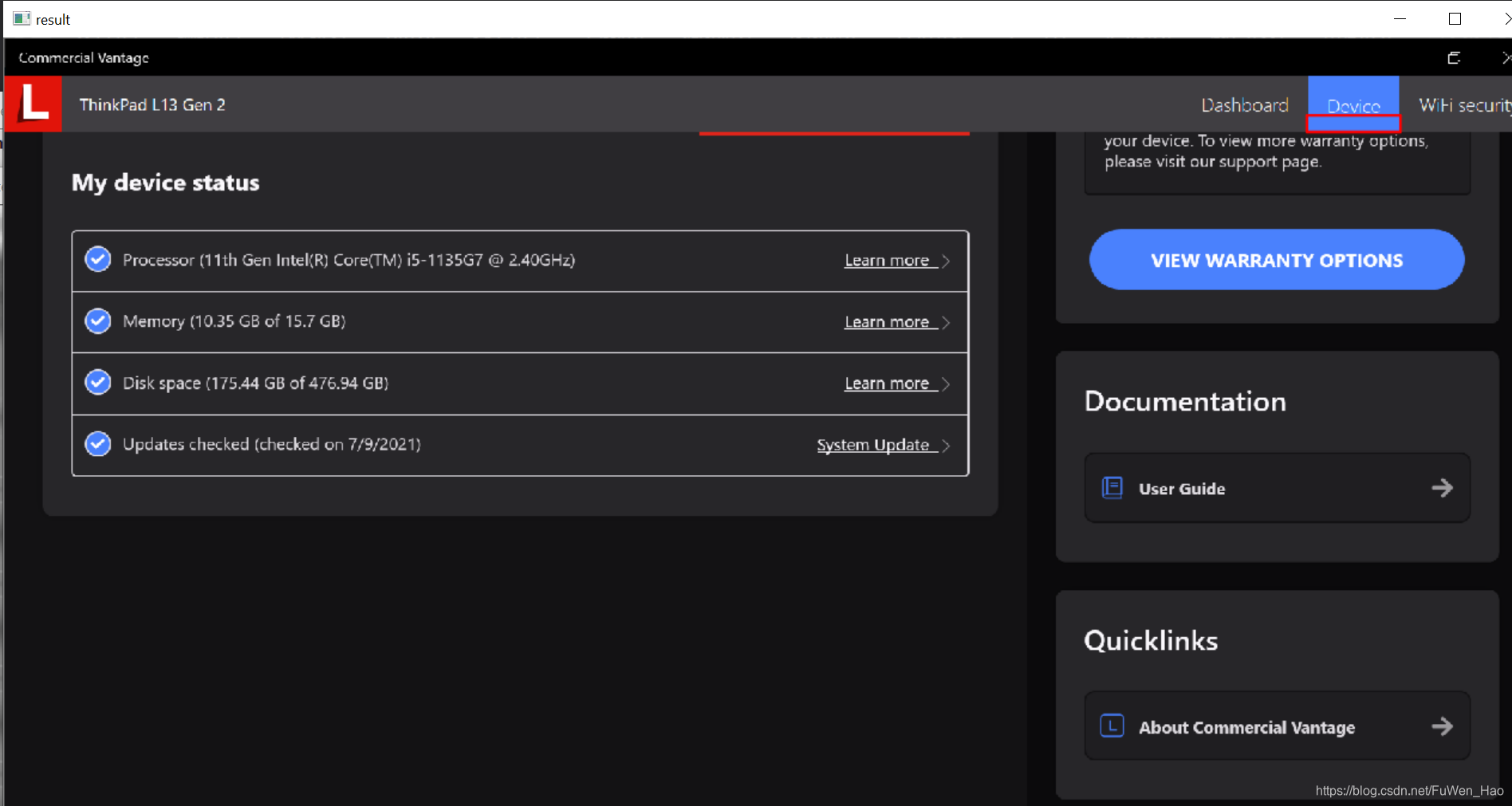This screenshot has height=806, width=1512.
Task: Click the About Commercial Vantage arrow icon
Action: click(x=1442, y=725)
